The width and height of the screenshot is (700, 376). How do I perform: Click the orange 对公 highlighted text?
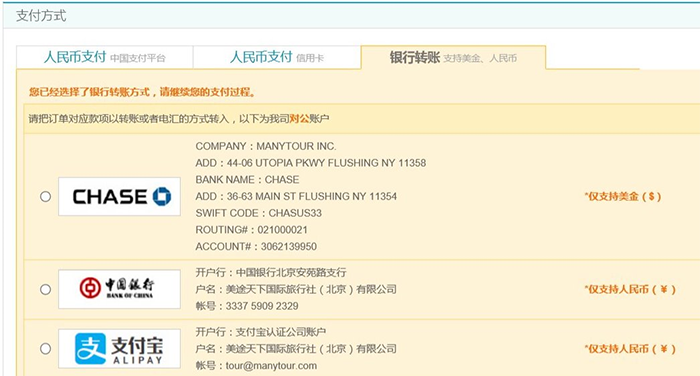[x=300, y=119]
